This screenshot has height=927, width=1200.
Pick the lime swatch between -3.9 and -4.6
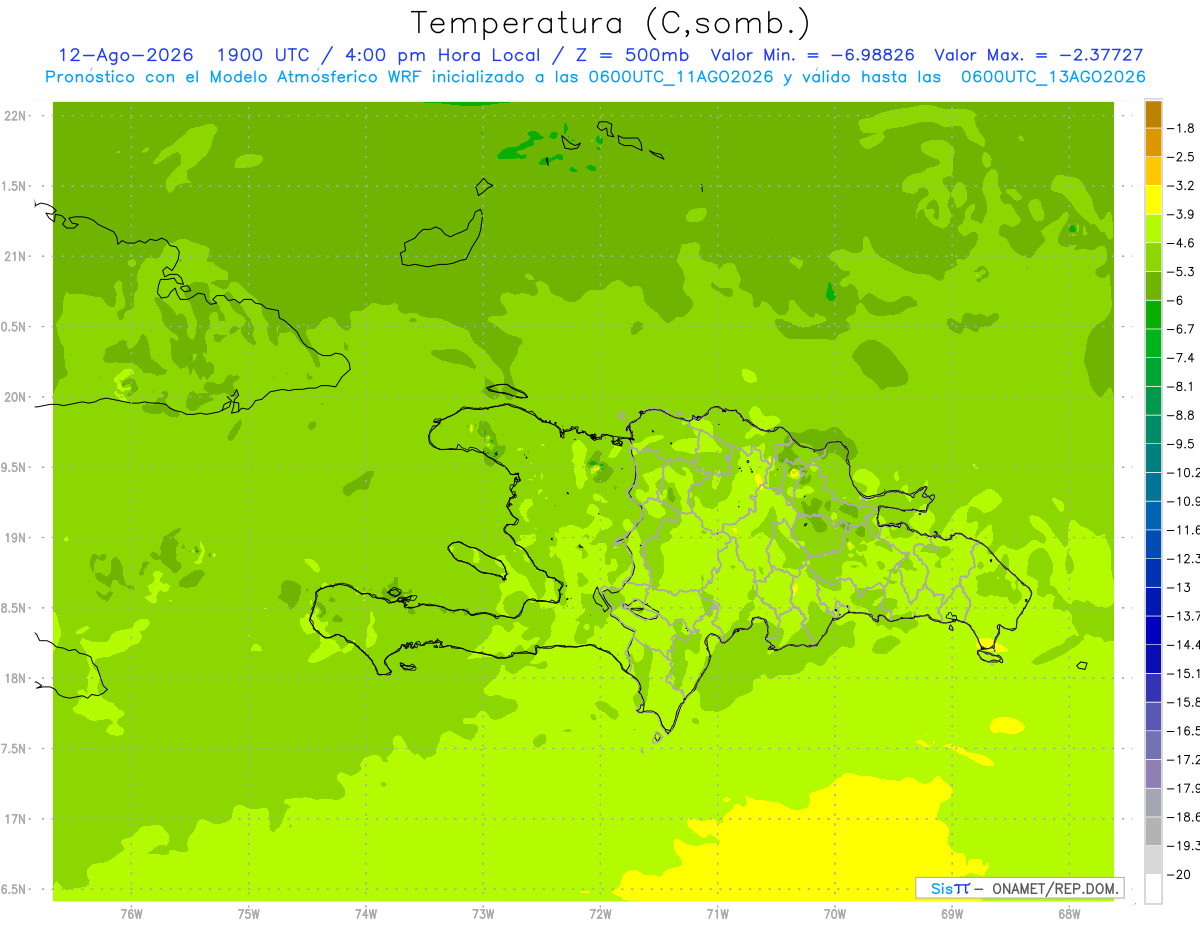1153,229
